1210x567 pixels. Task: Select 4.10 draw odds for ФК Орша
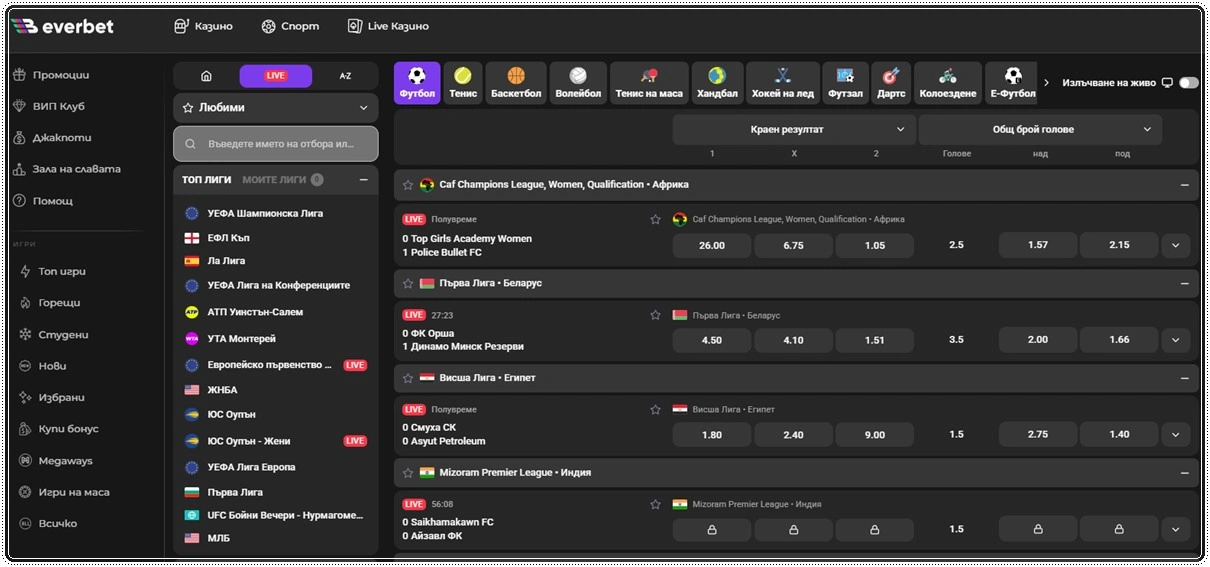[x=793, y=340]
